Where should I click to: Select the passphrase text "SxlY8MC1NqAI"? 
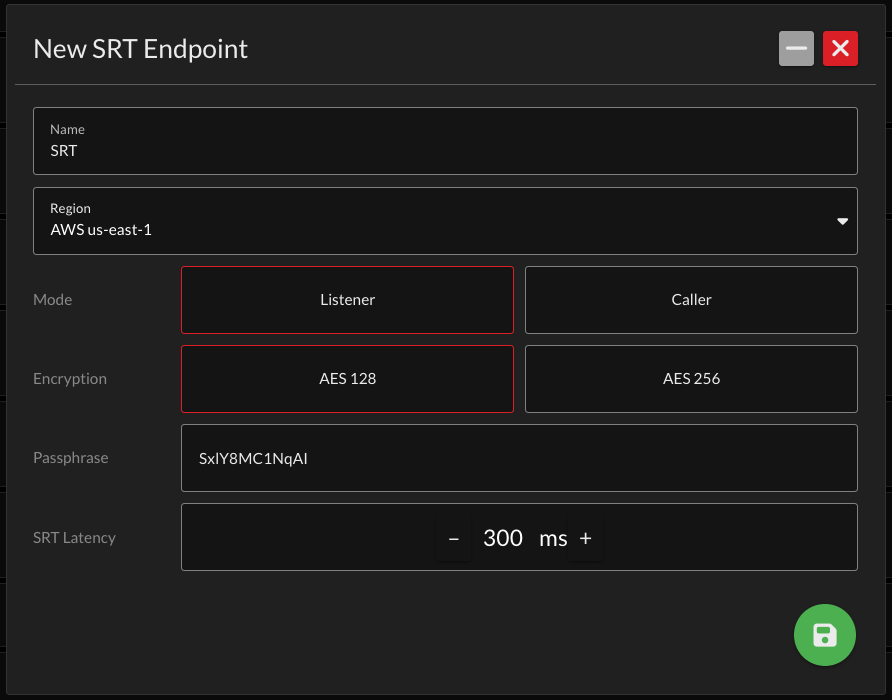tap(251, 458)
